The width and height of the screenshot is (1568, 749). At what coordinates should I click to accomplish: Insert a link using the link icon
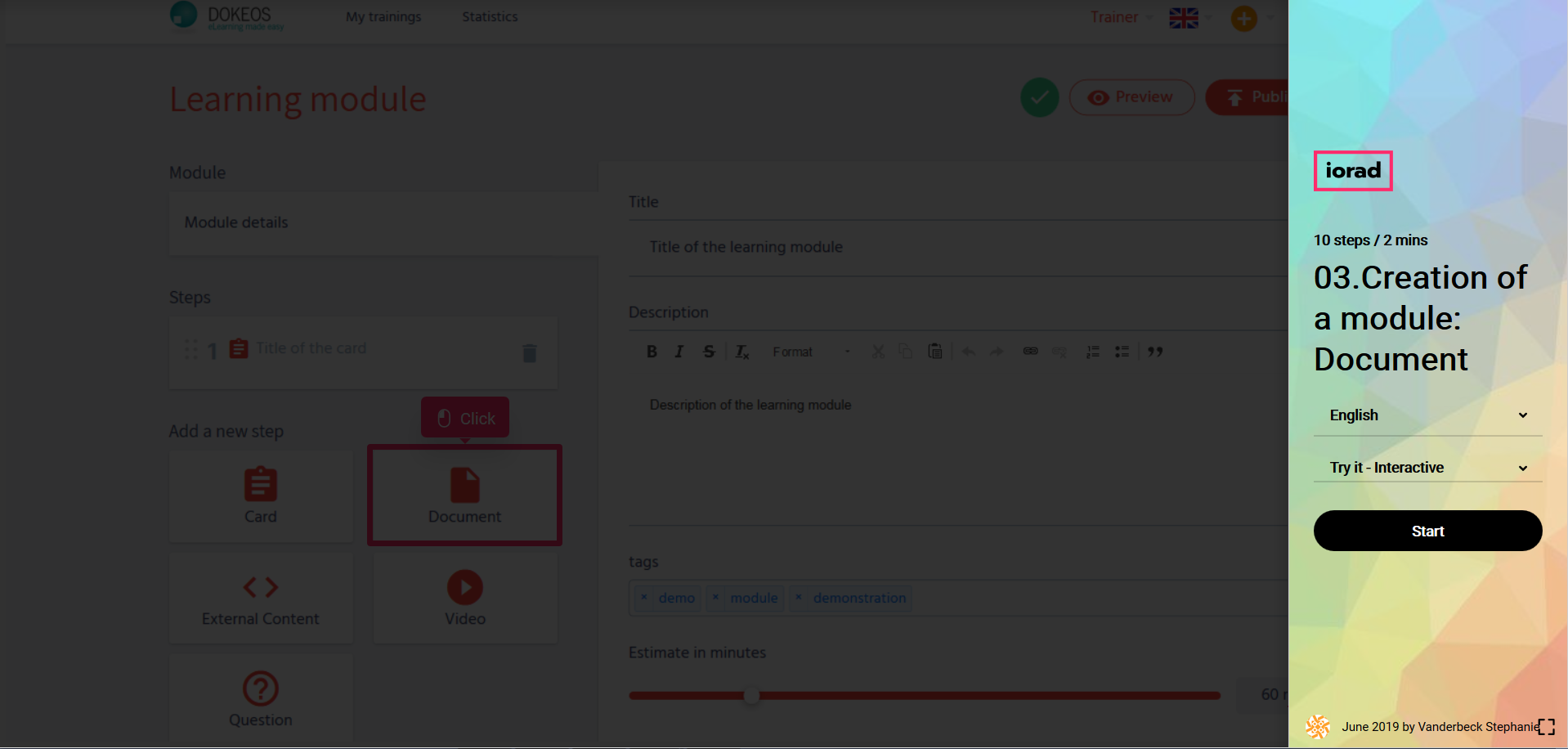[1030, 352]
